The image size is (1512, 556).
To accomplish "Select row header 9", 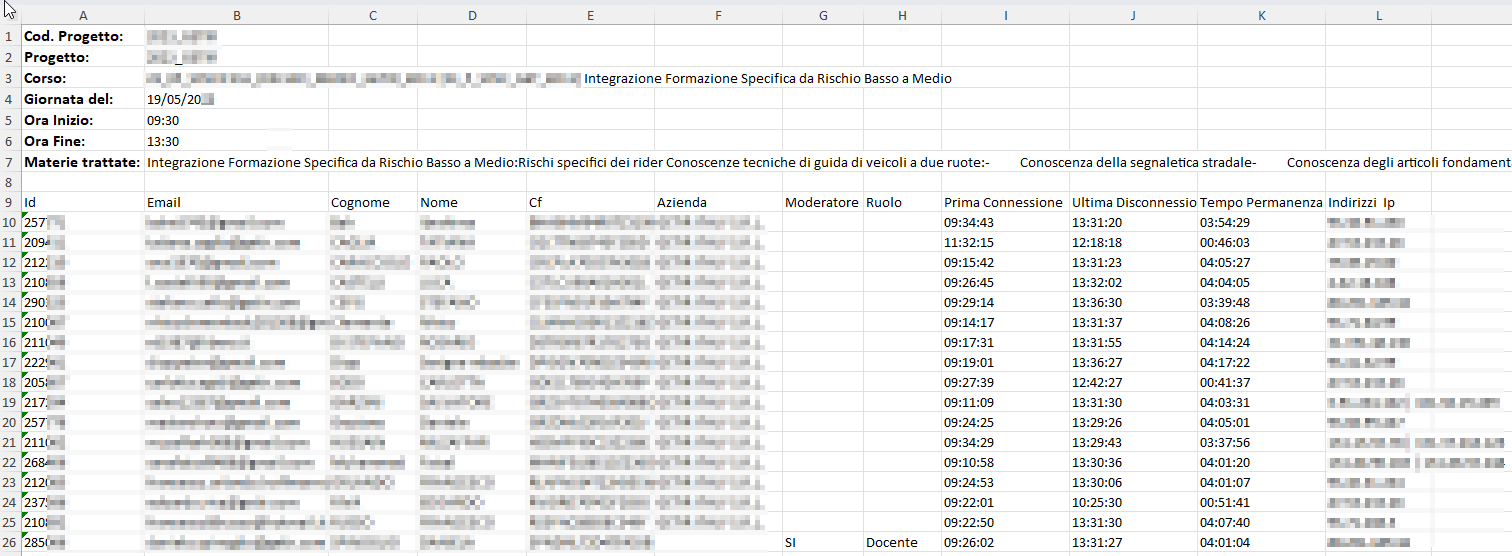I will click(10, 202).
